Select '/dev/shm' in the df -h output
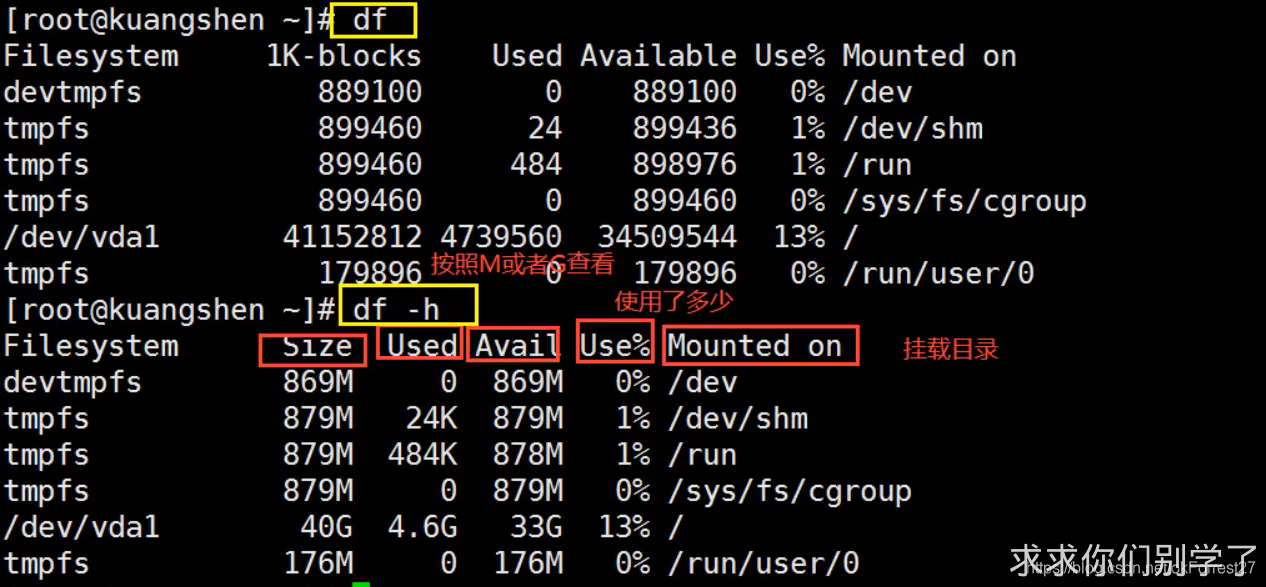 738,419
